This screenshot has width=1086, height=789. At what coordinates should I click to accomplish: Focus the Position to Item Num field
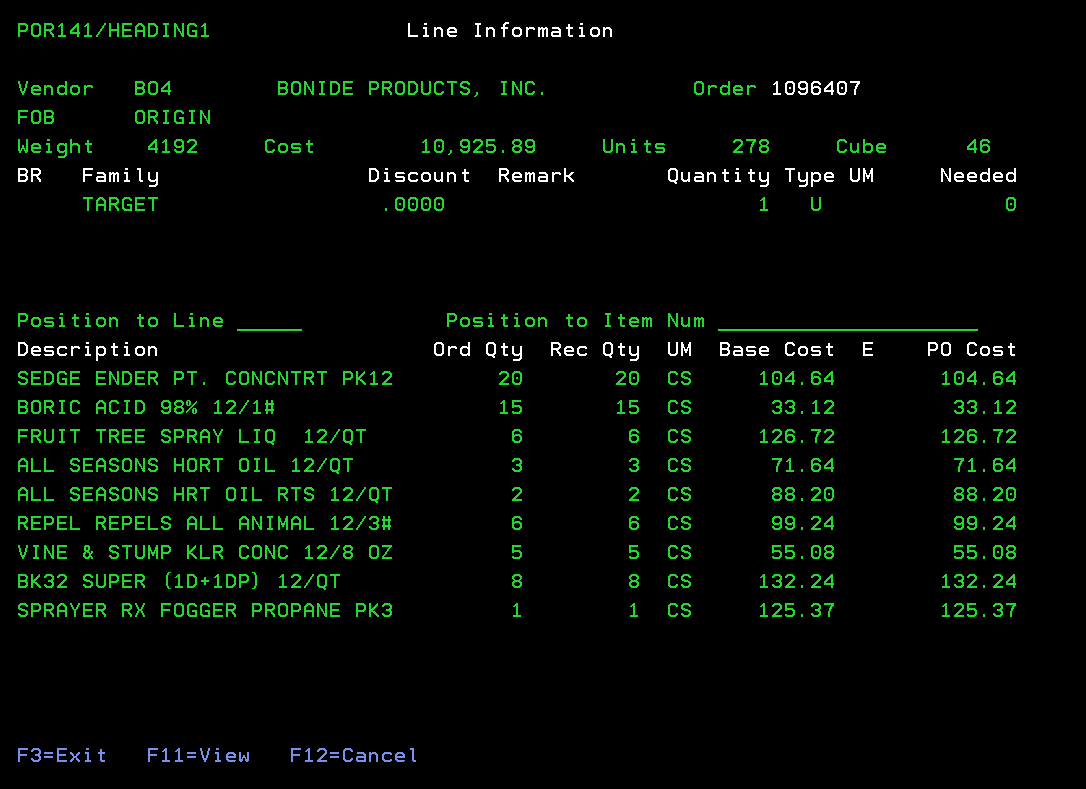(847, 322)
